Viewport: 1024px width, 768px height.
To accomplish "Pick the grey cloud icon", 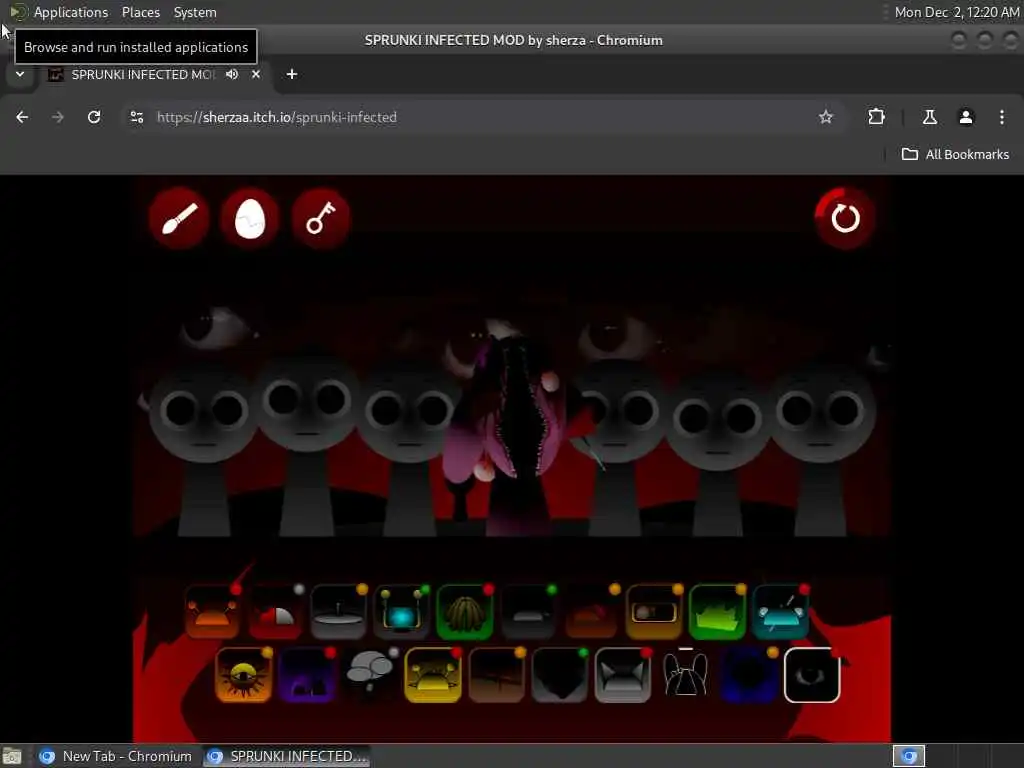I will tap(370, 675).
